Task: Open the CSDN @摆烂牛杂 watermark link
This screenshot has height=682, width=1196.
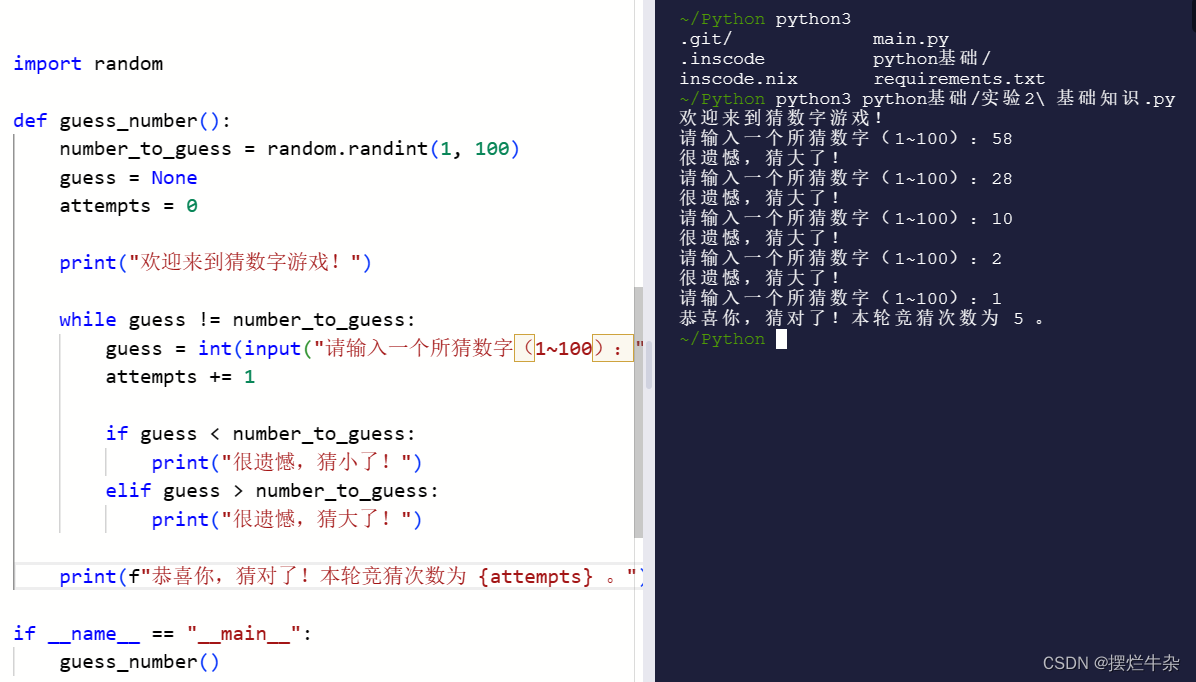Action: [1113, 662]
